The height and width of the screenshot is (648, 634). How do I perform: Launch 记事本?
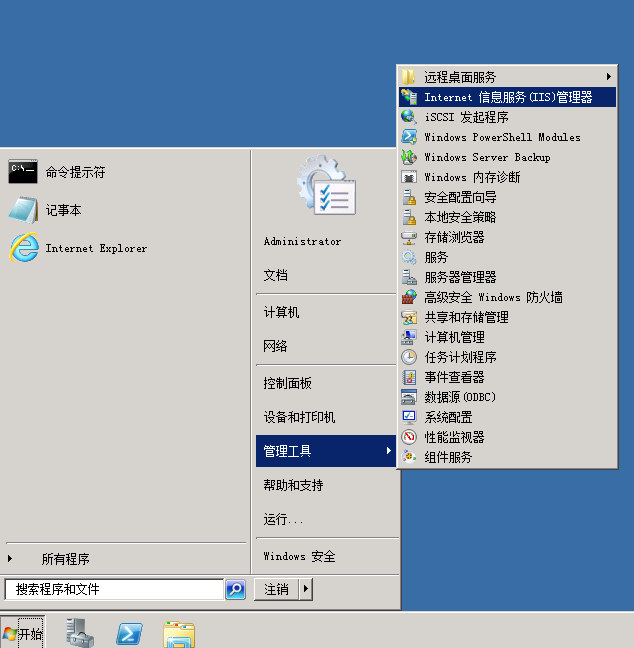click(x=63, y=210)
